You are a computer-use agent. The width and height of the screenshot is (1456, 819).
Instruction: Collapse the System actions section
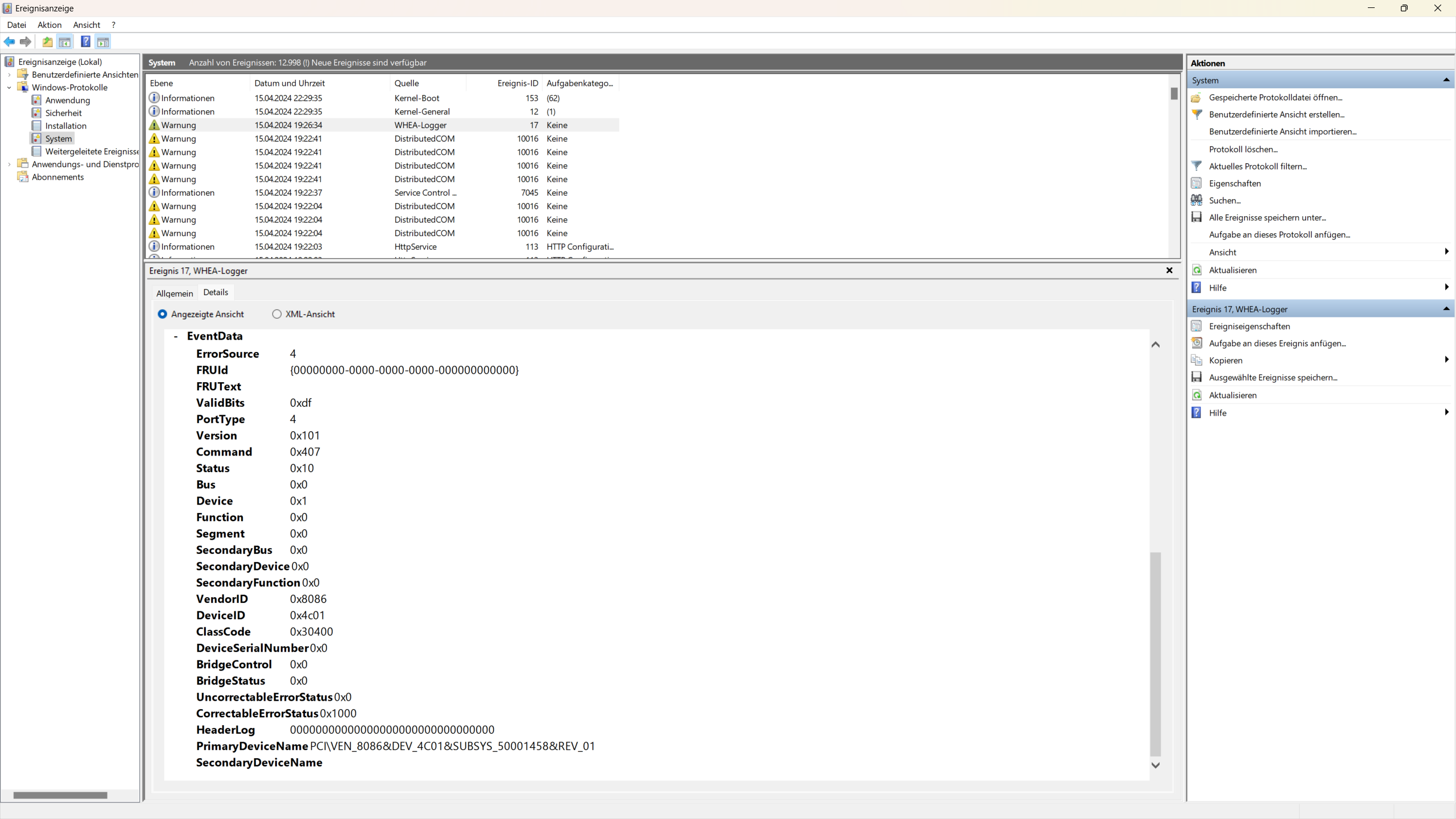point(1446,80)
